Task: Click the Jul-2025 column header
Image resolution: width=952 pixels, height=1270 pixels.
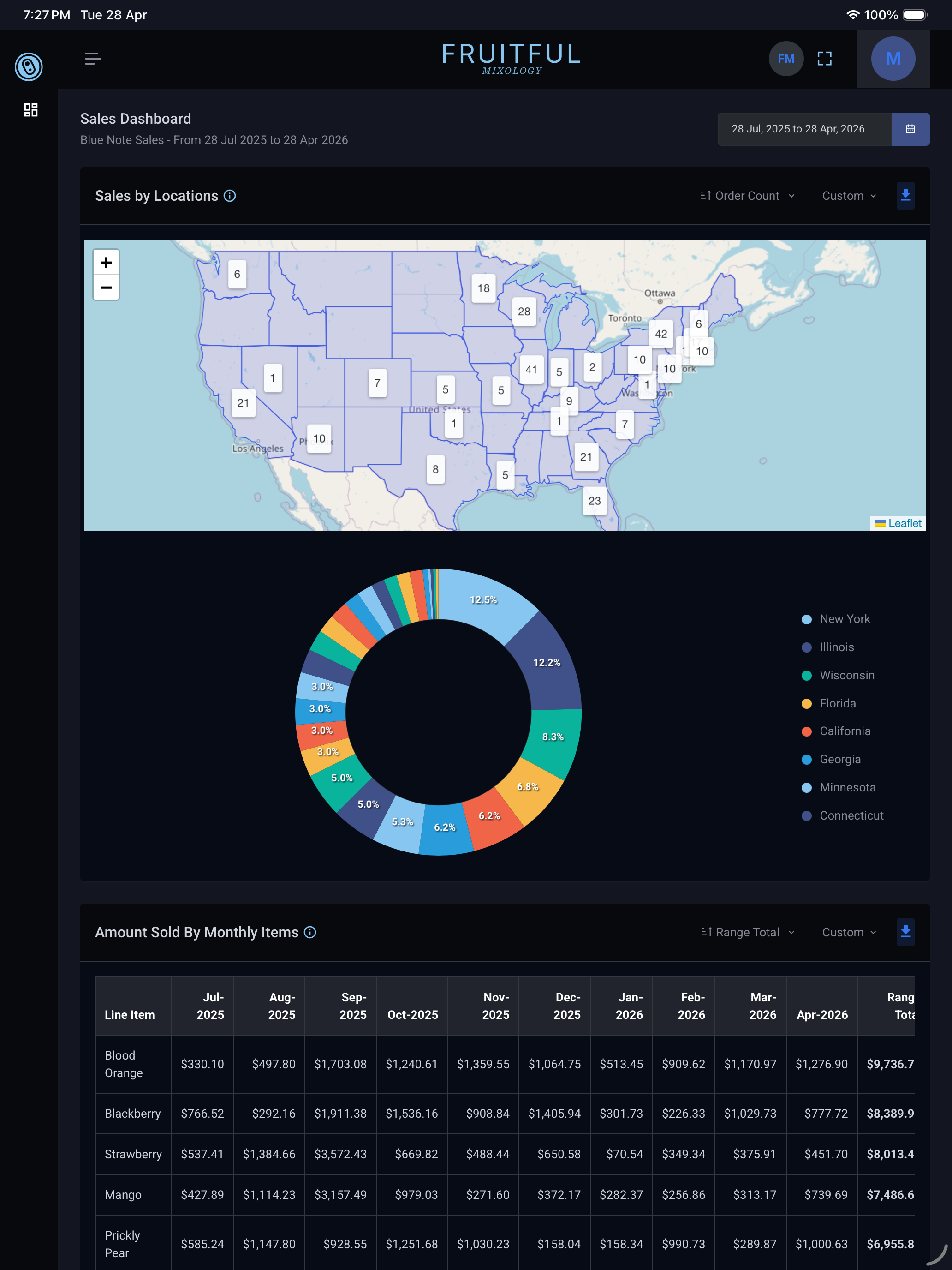Action: pos(202,1006)
